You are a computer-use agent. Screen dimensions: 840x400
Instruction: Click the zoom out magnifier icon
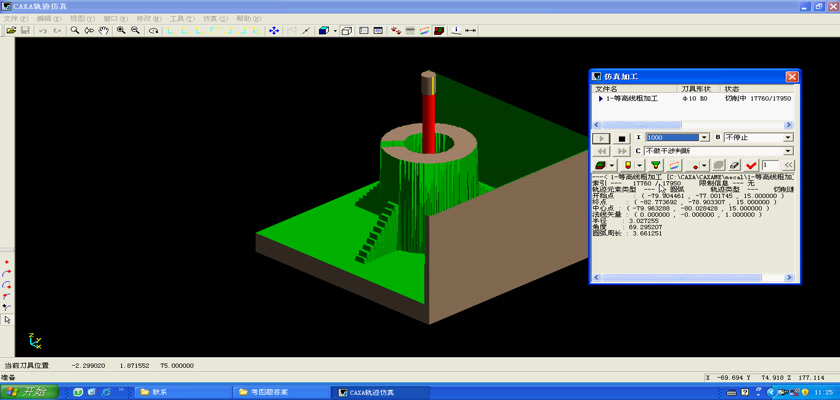pos(136,31)
